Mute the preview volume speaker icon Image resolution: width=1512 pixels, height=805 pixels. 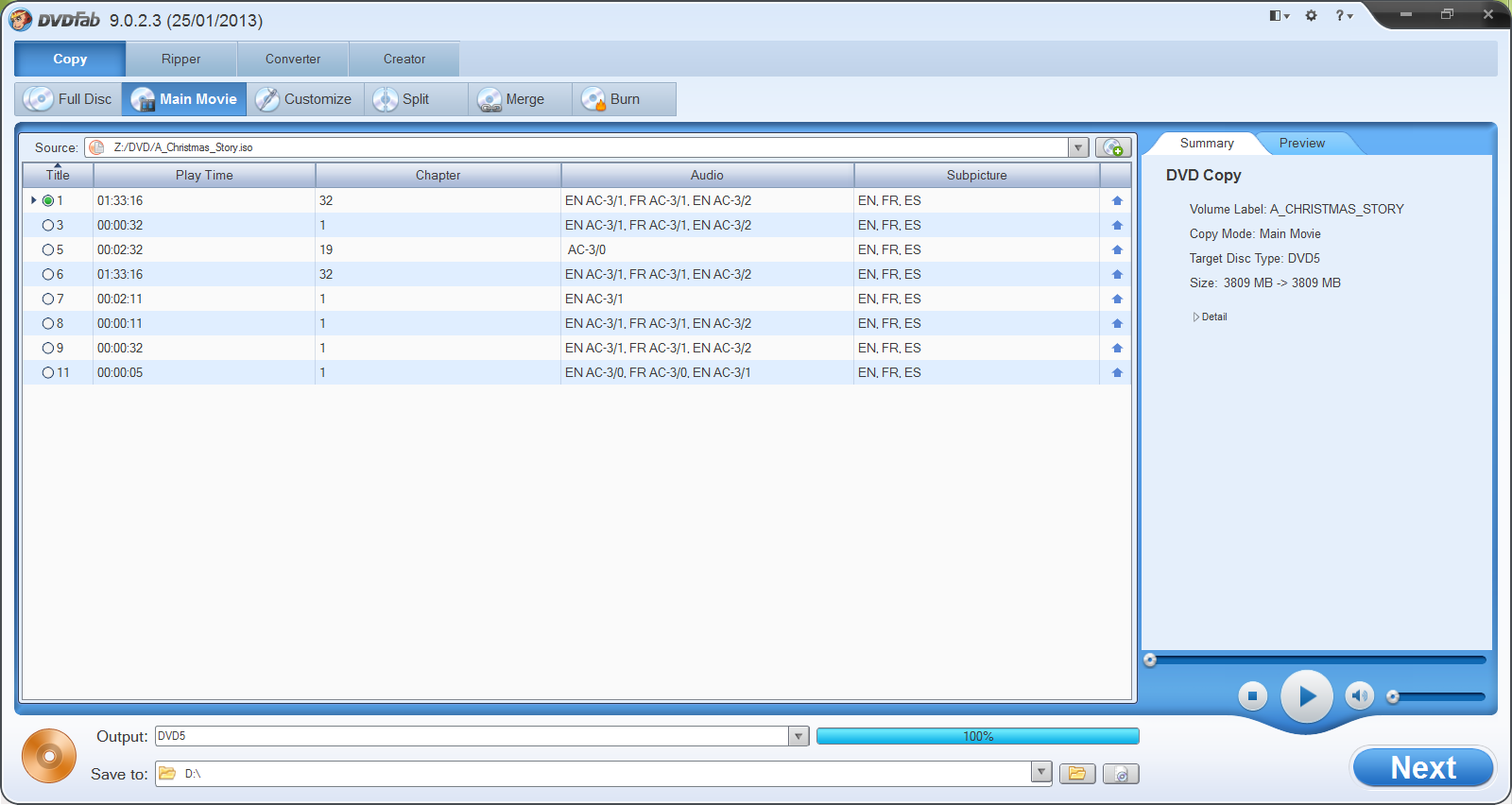pyautogui.click(x=1360, y=696)
